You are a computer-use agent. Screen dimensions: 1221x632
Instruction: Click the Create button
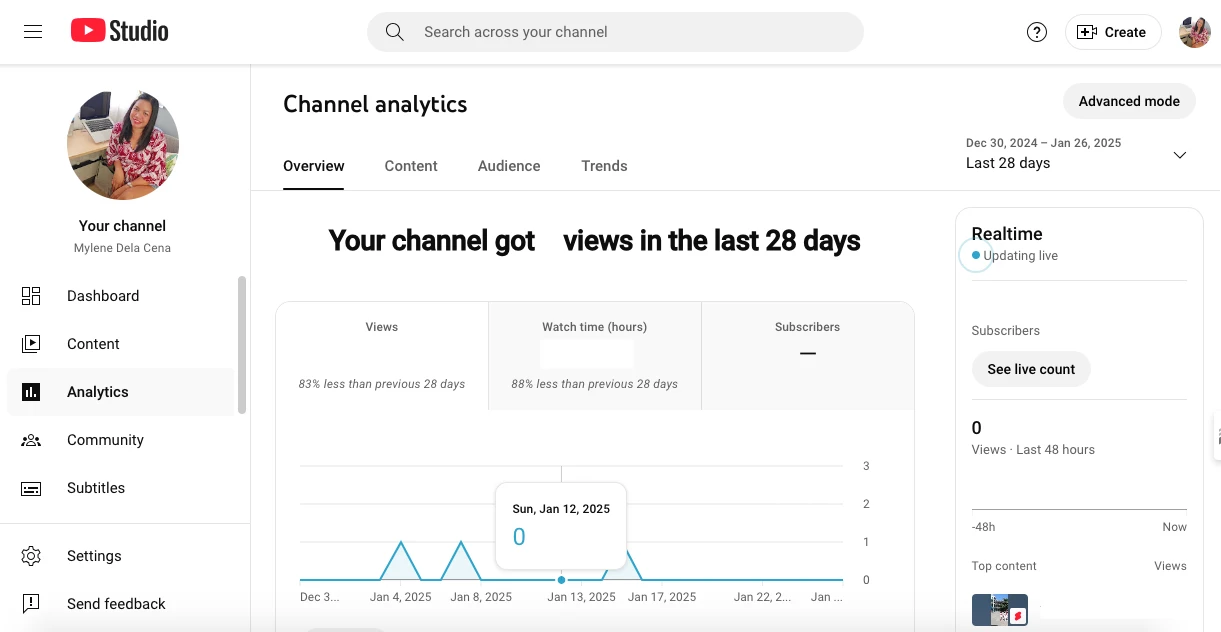[1112, 32]
